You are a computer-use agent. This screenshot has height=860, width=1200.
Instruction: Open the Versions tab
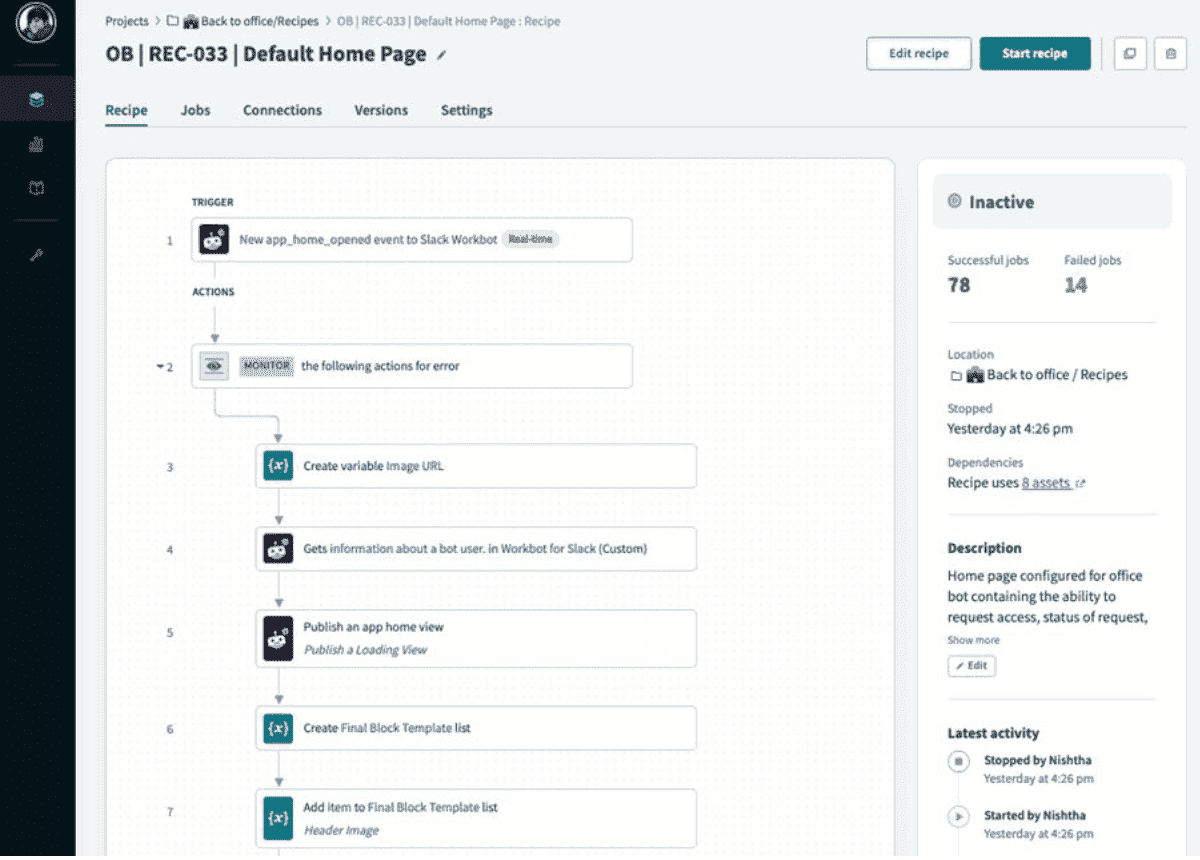point(381,111)
